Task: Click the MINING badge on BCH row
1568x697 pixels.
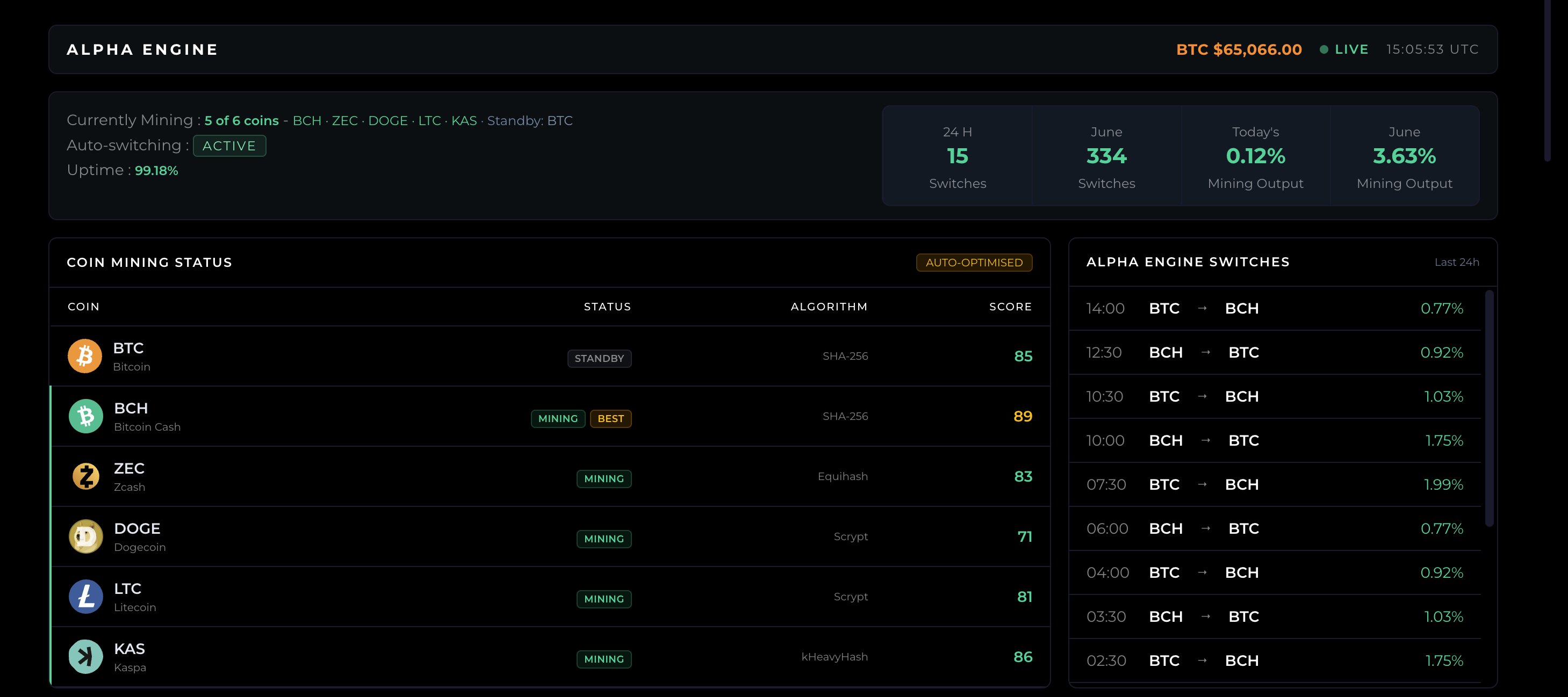Action: point(558,418)
